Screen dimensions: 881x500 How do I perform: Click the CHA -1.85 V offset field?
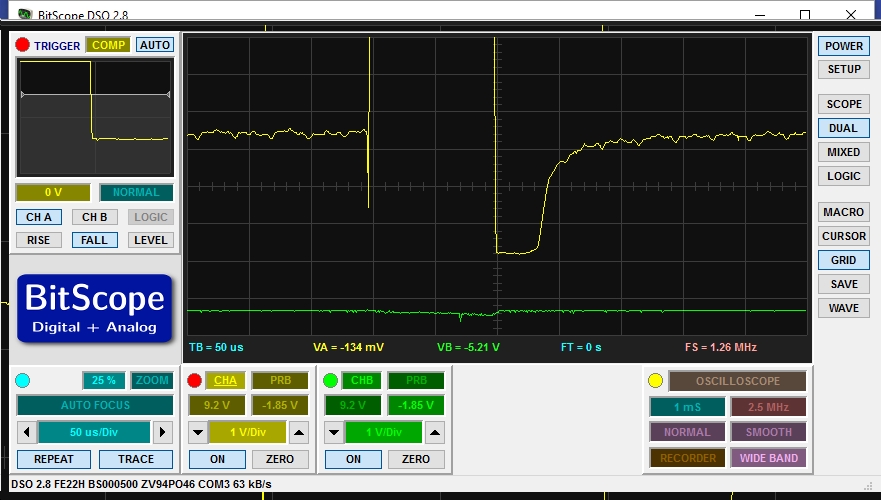[280, 405]
